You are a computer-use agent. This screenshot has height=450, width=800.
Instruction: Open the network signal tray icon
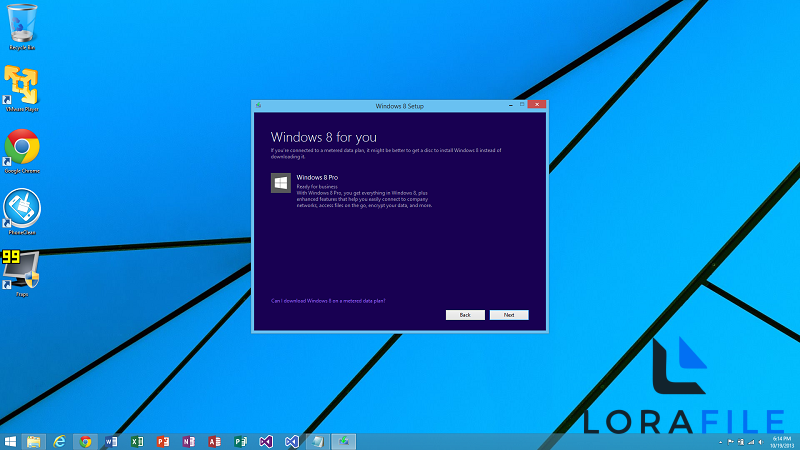(751, 442)
